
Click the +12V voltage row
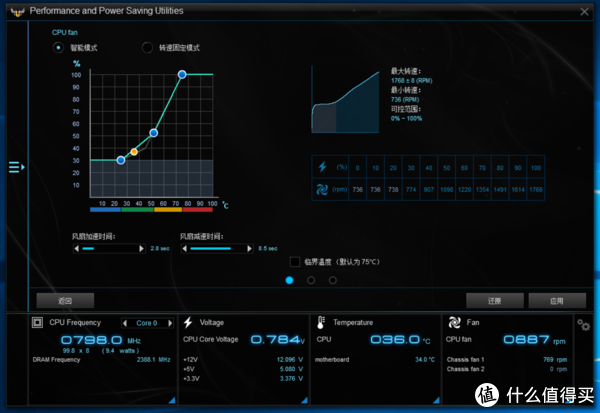click(x=243, y=359)
